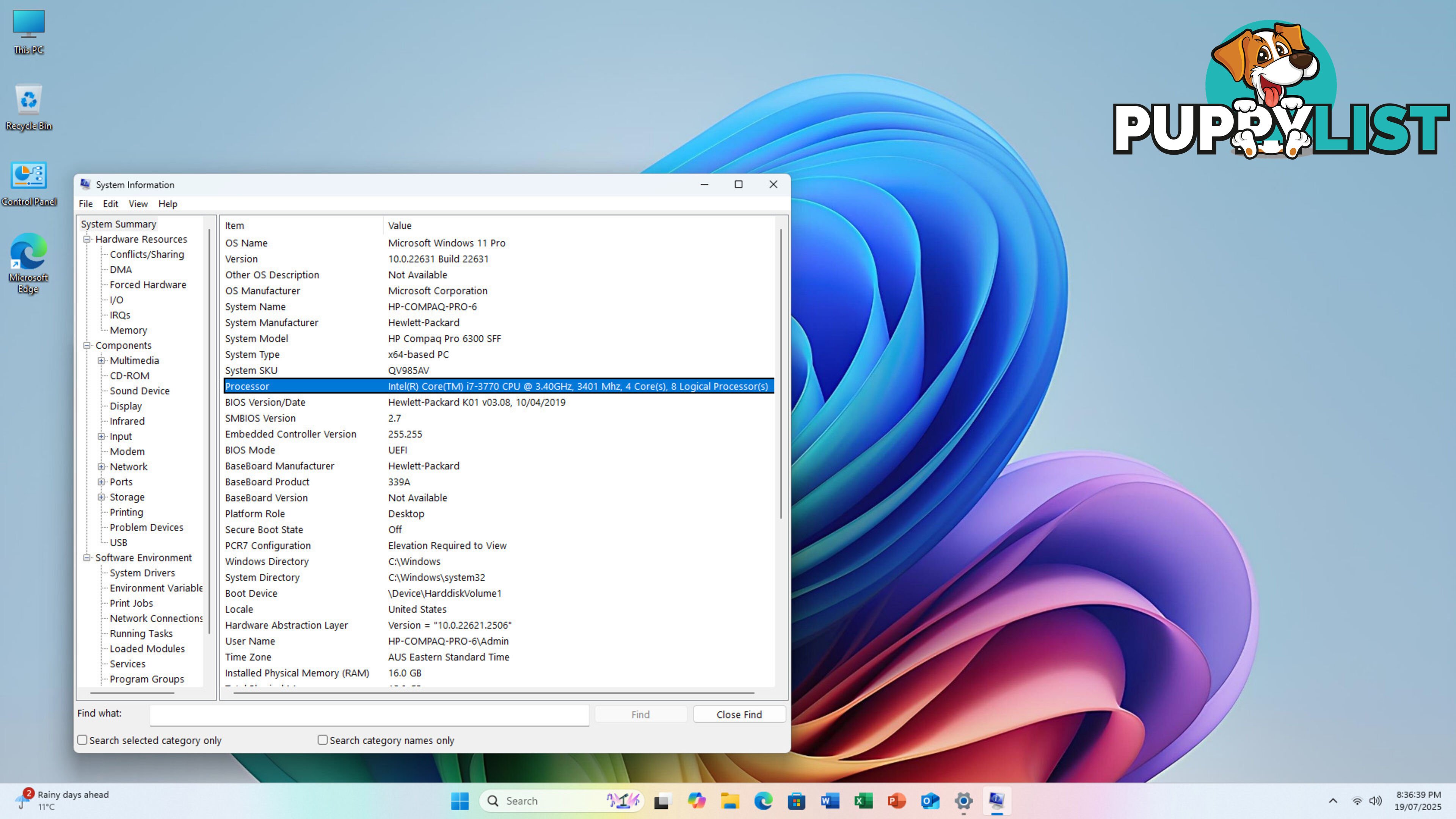Select the highlighted Processor row
Screen dimensions: 1456x819
coord(499,387)
